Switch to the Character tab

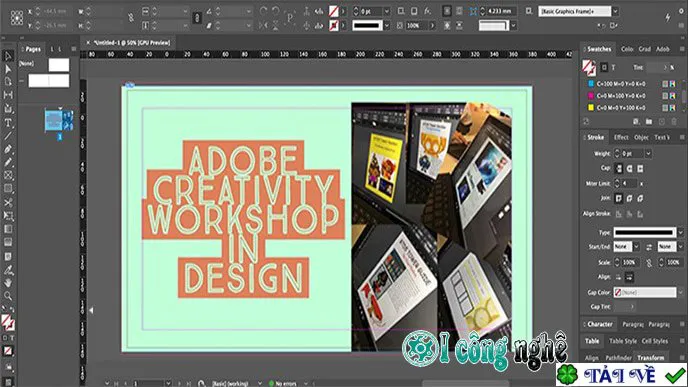click(600, 324)
